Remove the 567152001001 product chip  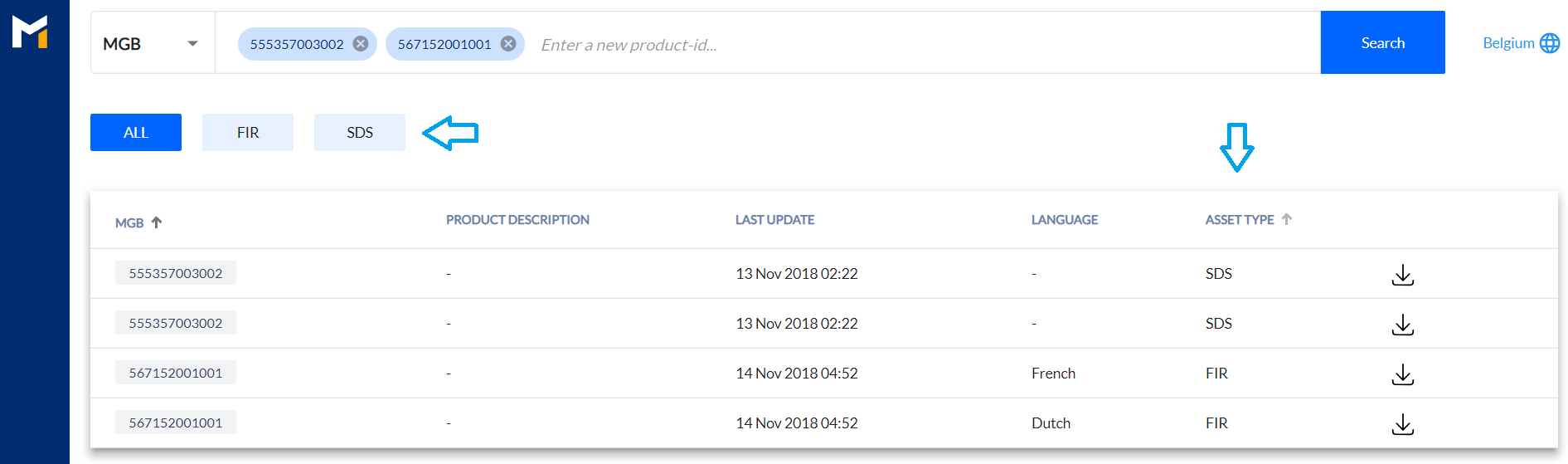coord(508,44)
